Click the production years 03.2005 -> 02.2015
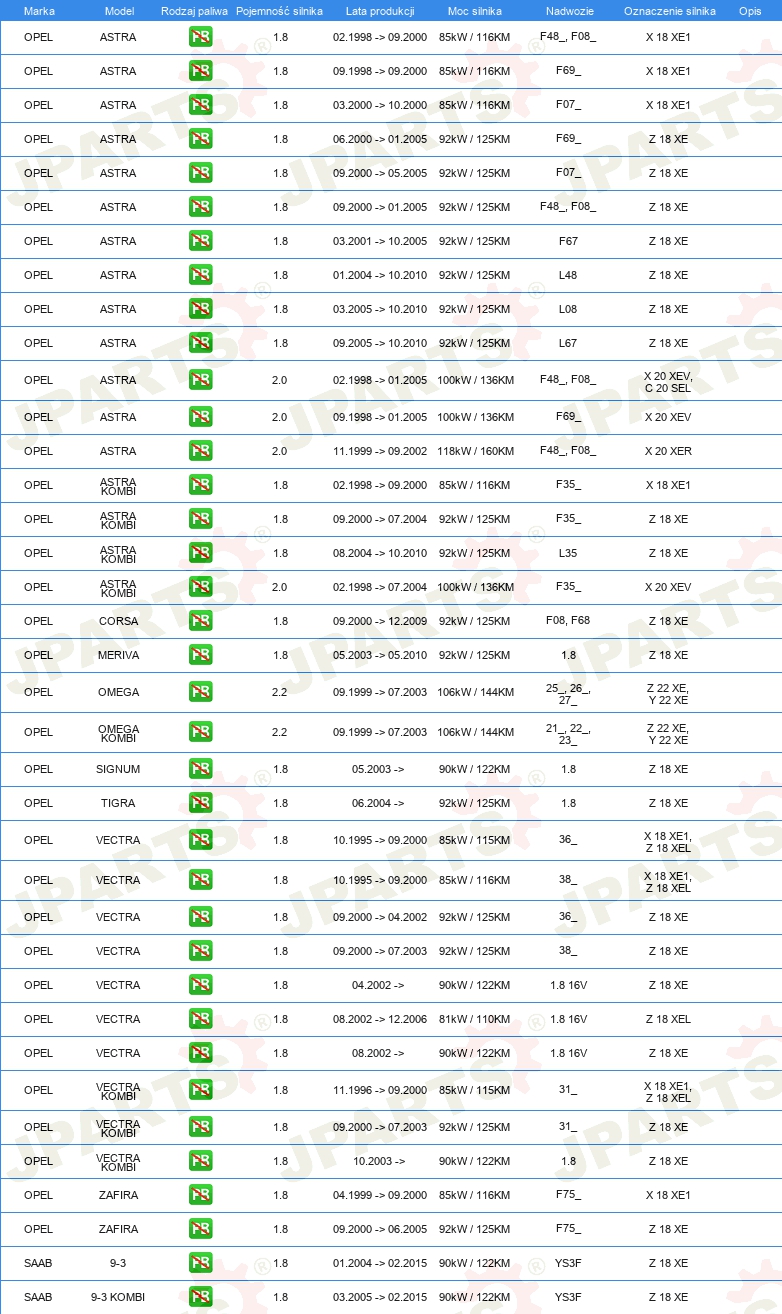The height and width of the screenshot is (1314, 782). tap(380, 1297)
